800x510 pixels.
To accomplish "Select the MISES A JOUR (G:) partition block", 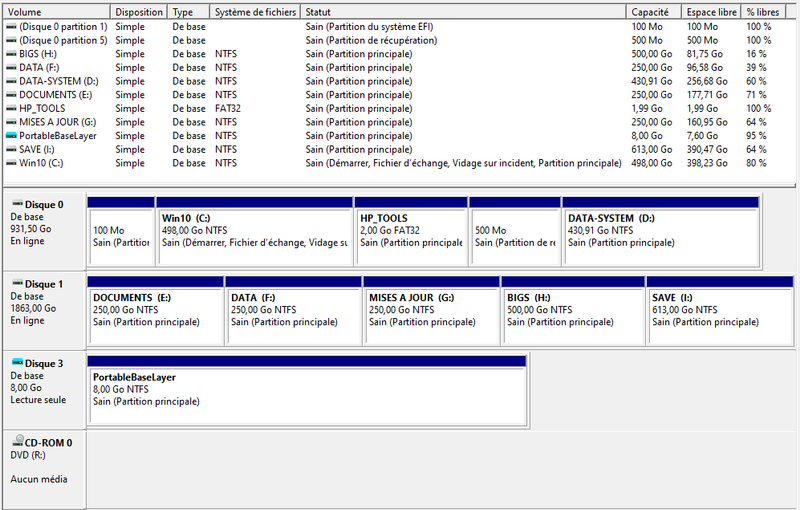I will click(x=430, y=310).
